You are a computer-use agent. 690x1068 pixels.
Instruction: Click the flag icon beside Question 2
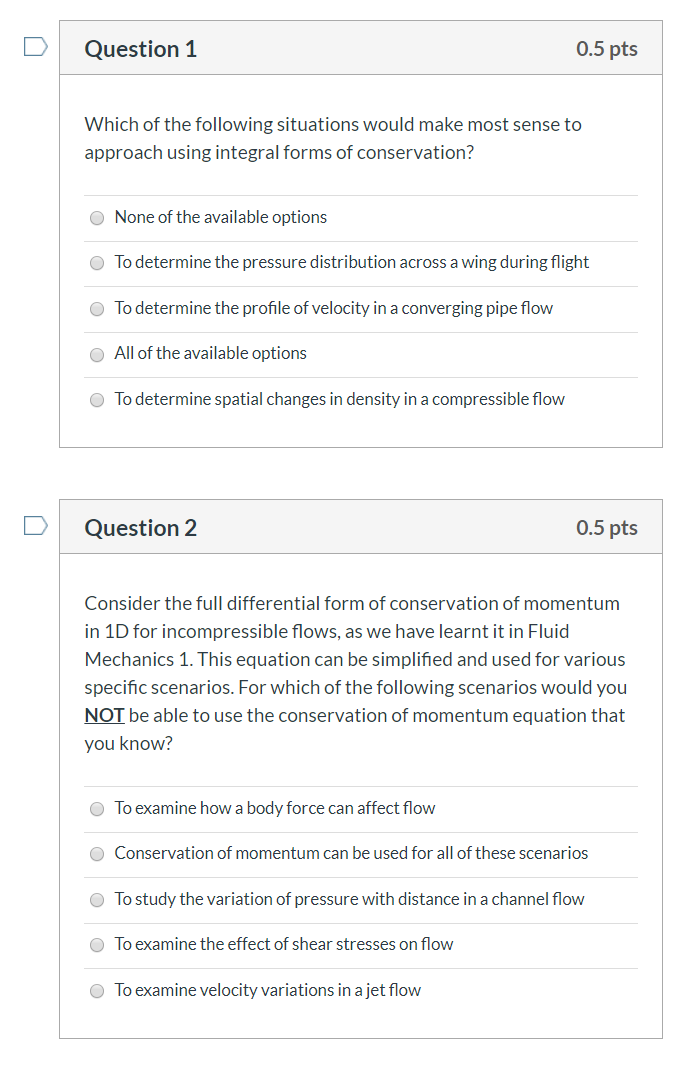(35, 524)
